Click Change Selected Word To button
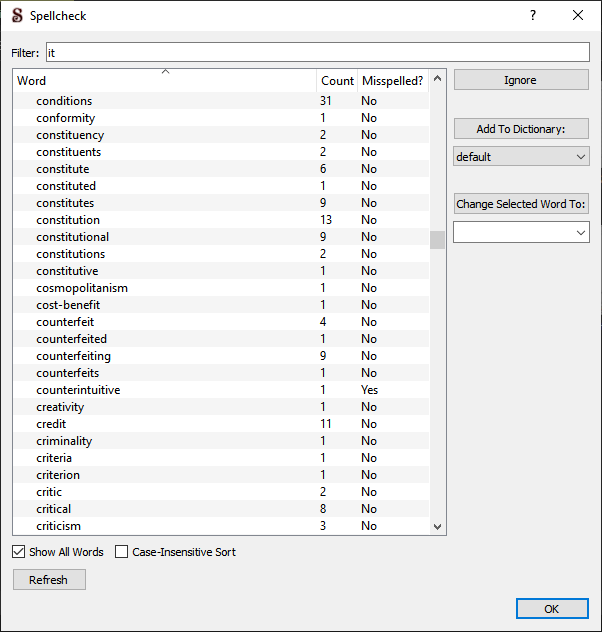 (x=521, y=204)
